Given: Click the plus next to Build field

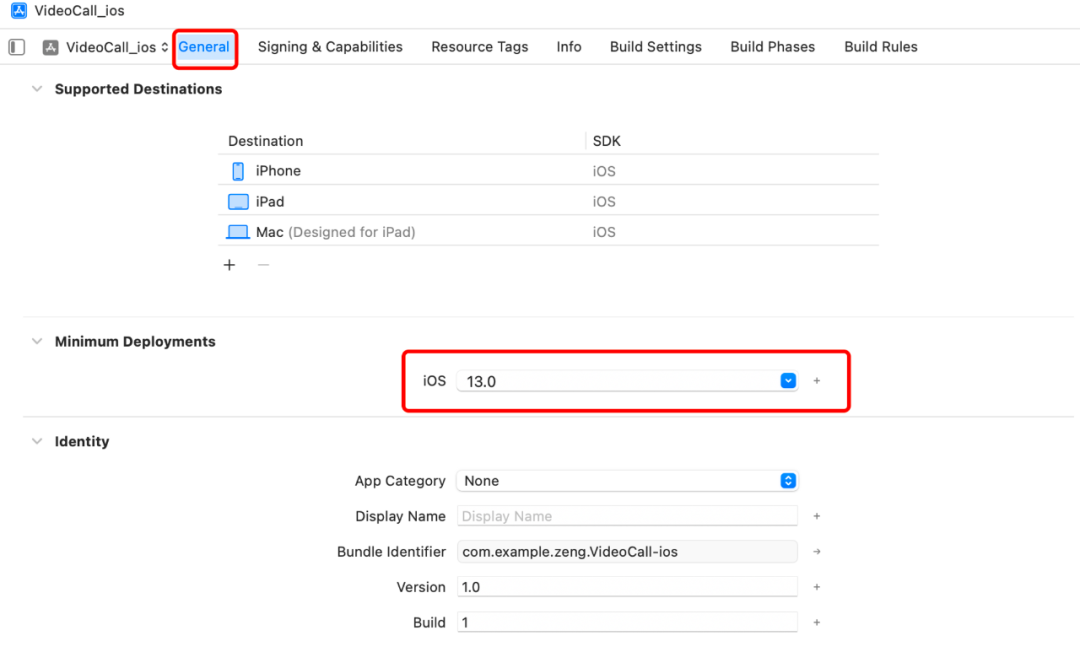Looking at the screenshot, I should [x=817, y=622].
